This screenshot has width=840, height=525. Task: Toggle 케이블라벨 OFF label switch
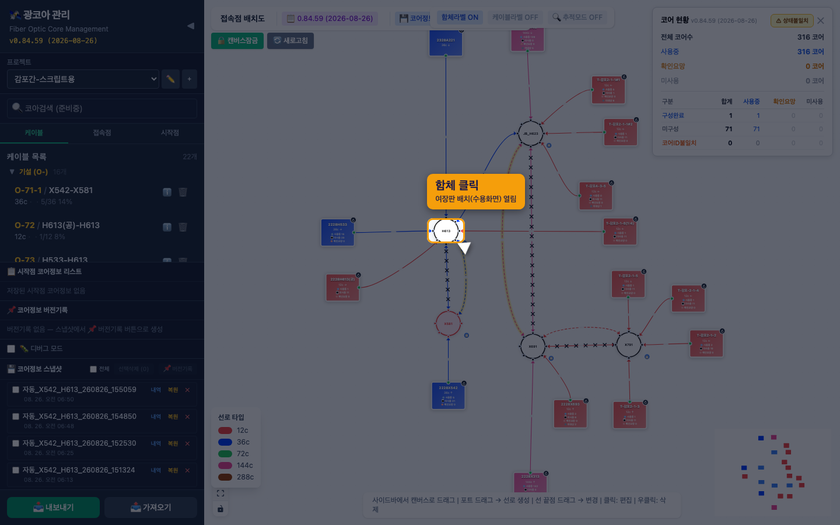point(515,17)
